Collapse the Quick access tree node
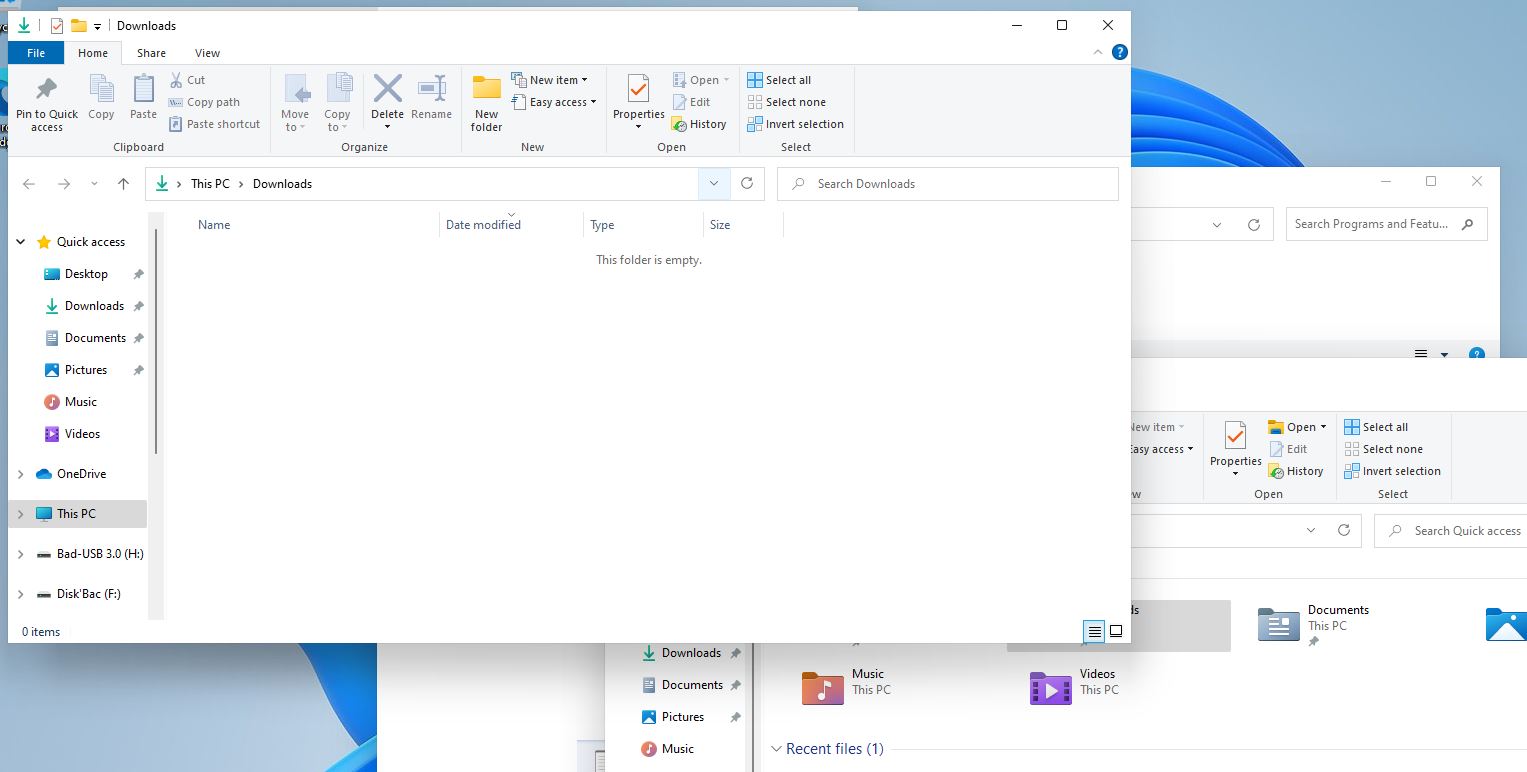Image resolution: width=1527 pixels, height=772 pixels. (x=21, y=242)
